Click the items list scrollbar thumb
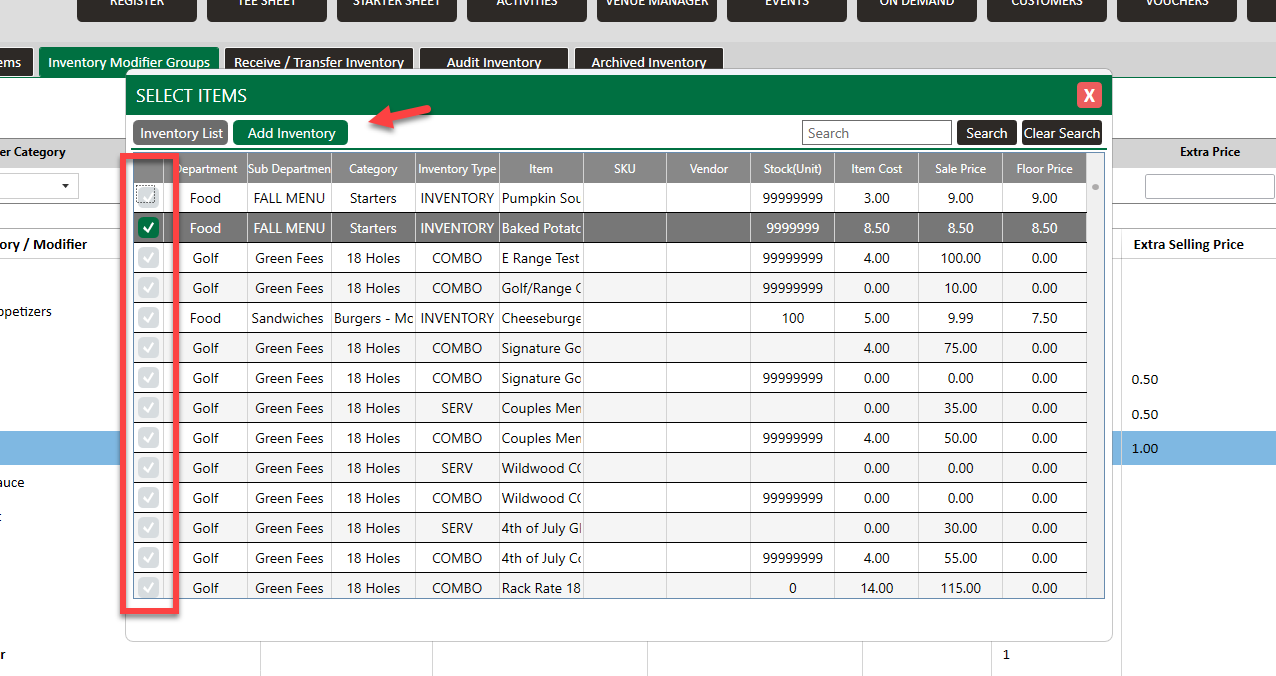Viewport: 1276px width, 676px height. point(1096,187)
